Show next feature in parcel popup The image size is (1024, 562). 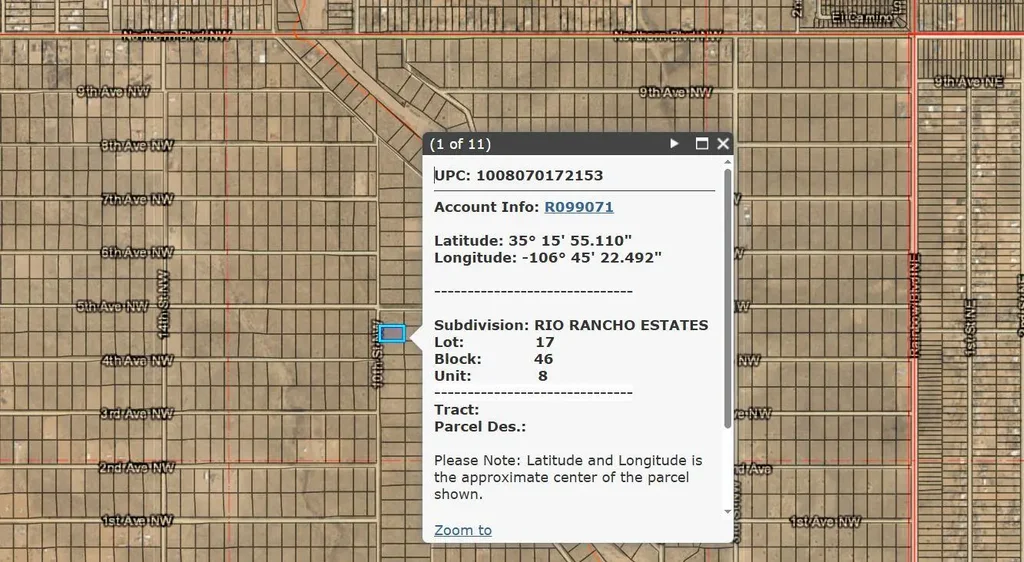[x=675, y=144]
